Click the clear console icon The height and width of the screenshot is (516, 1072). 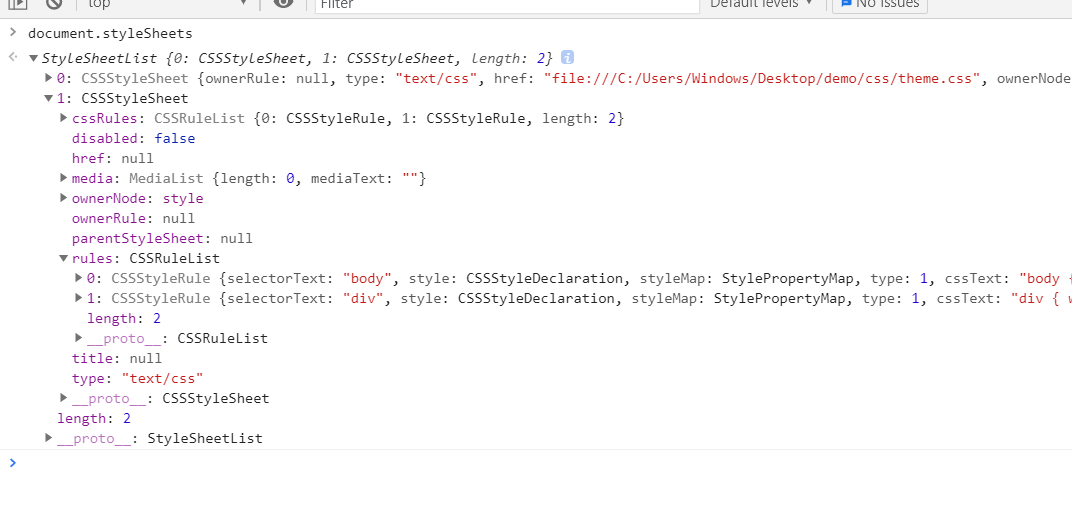54,4
